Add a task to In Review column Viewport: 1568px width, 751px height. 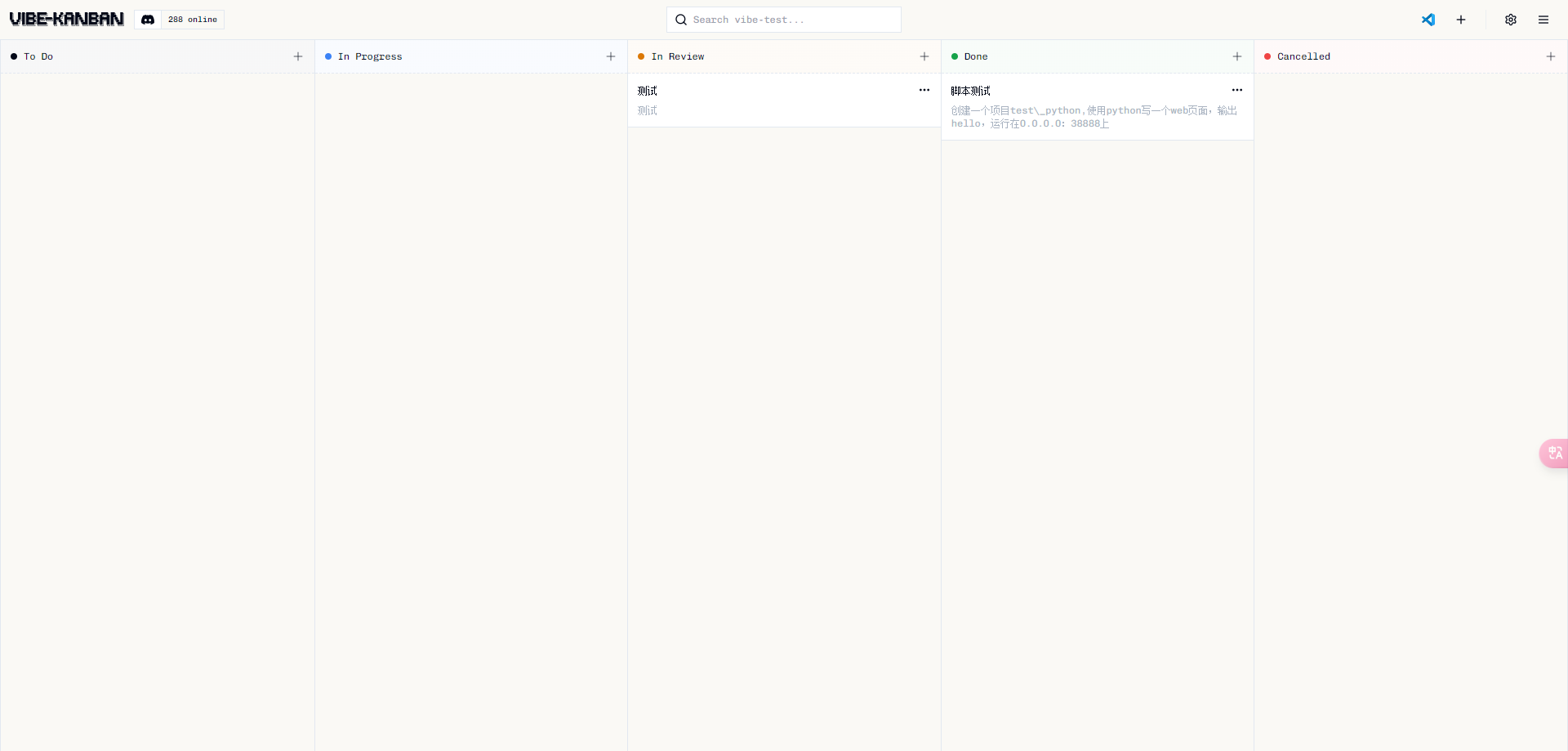pos(924,56)
